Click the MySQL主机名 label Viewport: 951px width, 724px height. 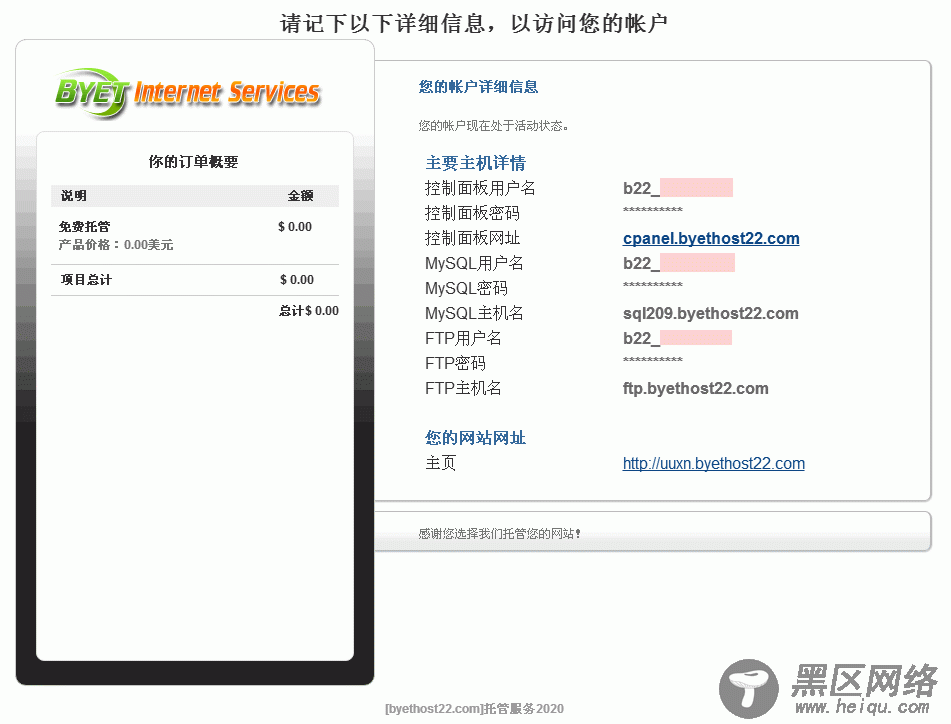point(474,313)
